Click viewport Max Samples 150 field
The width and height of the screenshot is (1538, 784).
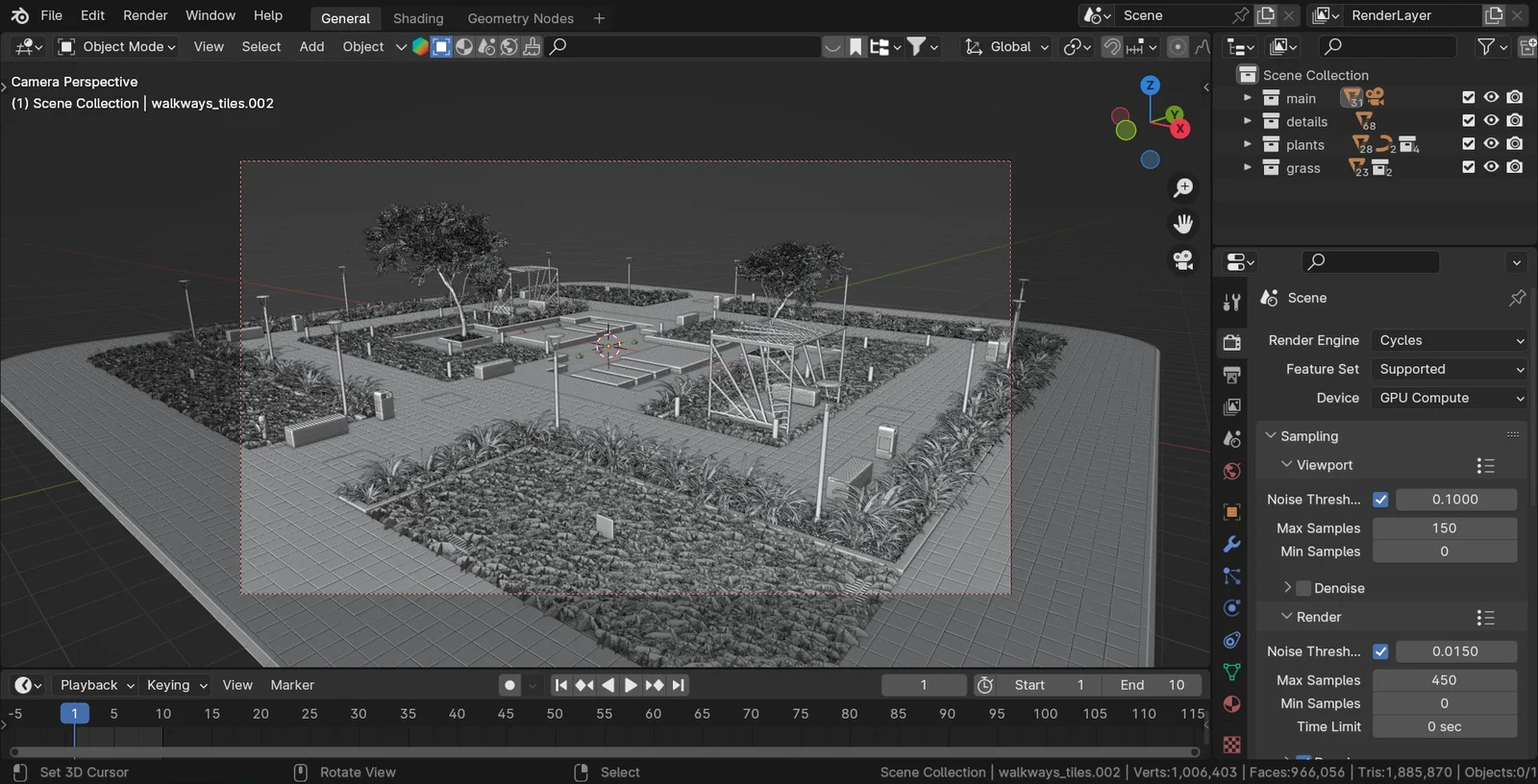[x=1445, y=528]
